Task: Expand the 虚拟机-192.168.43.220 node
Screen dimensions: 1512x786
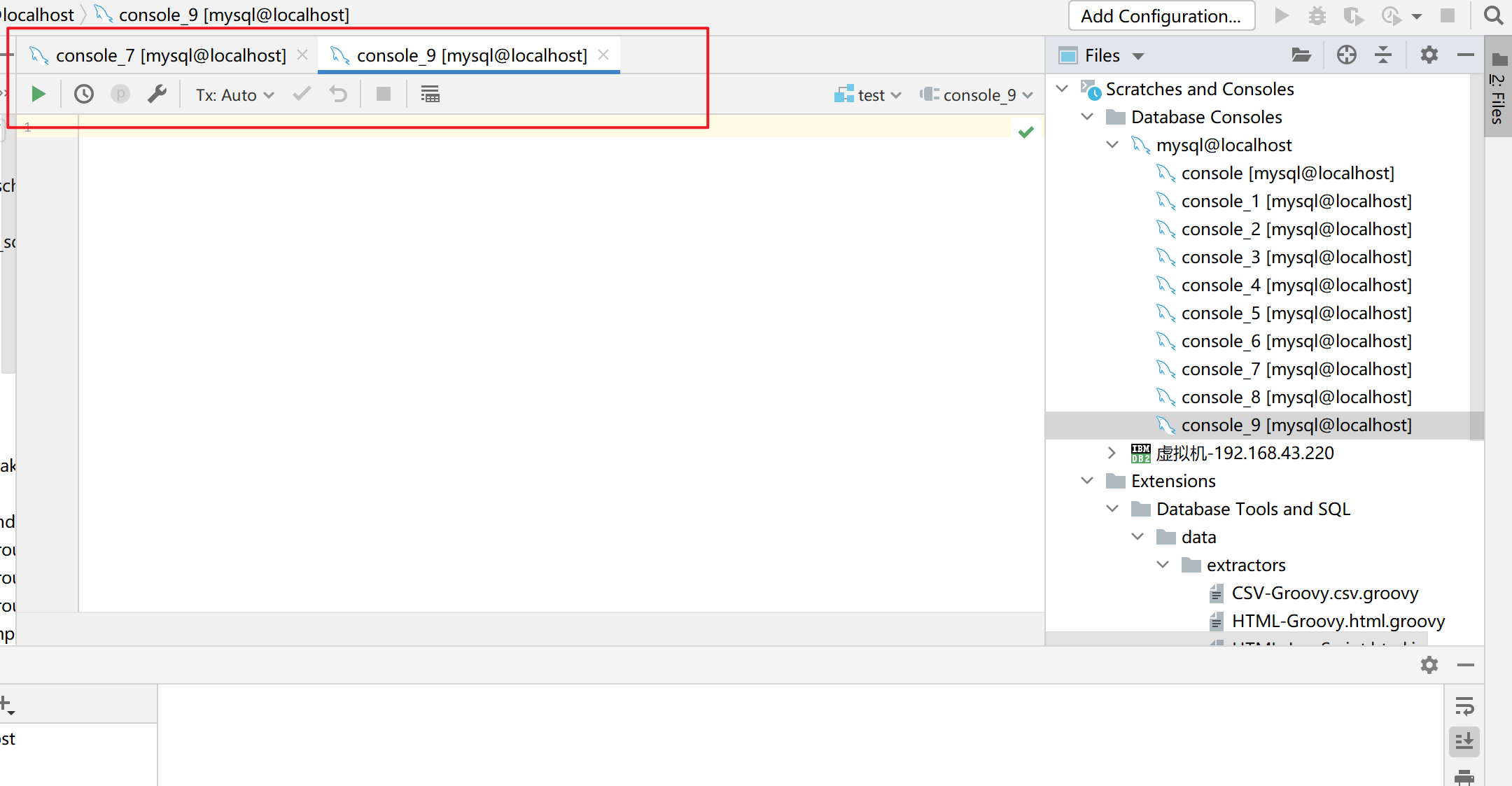Action: coord(1112,452)
